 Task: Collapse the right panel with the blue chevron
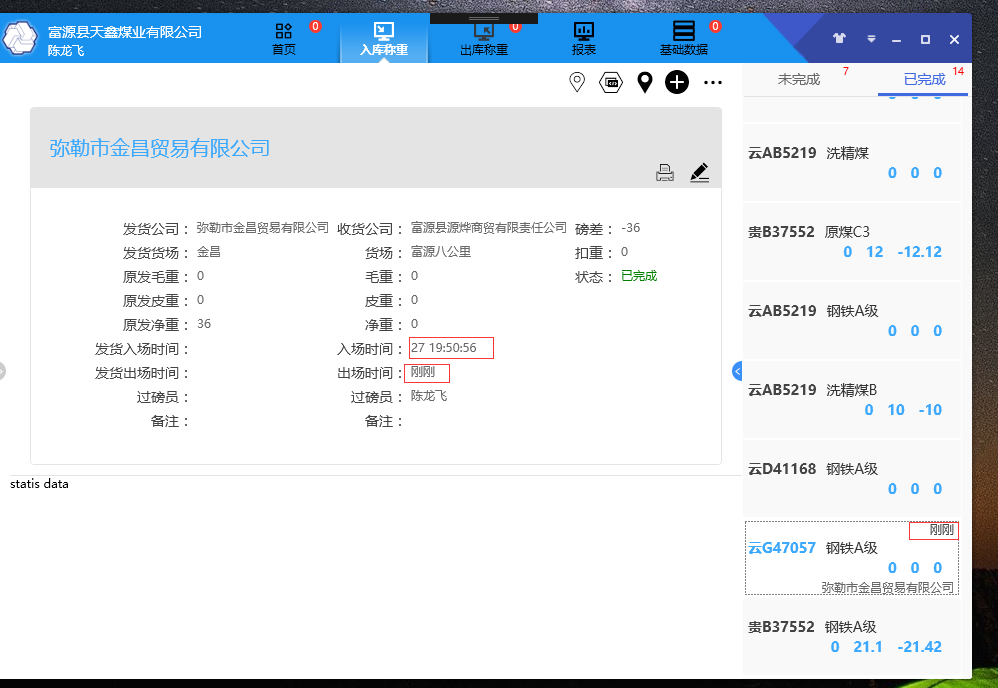coord(737,370)
